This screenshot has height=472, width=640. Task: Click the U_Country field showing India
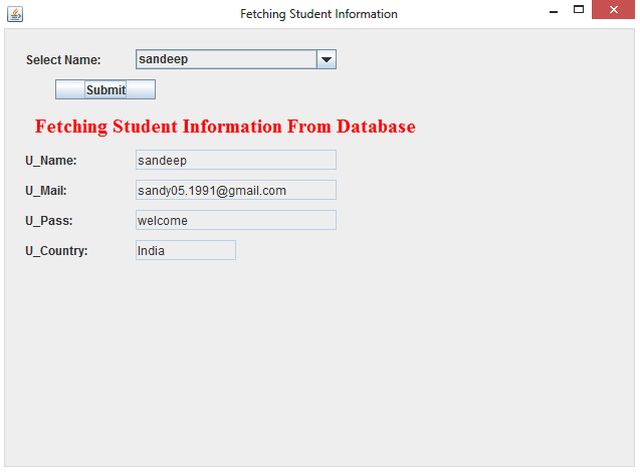click(185, 250)
